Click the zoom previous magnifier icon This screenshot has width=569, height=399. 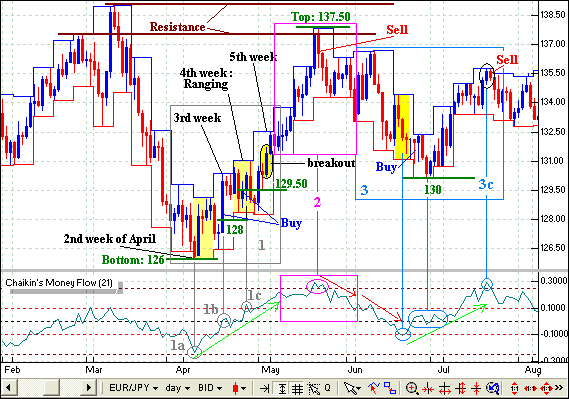pyautogui.click(x=493, y=388)
